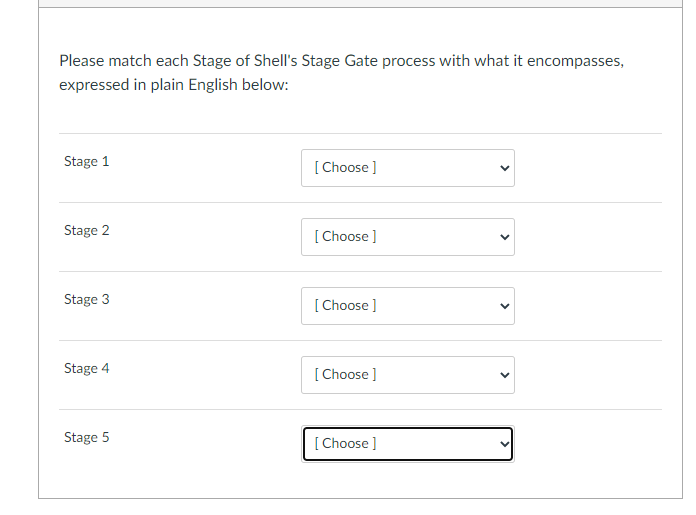Click the "Stage 1" row label
The width and height of the screenshot is (696, 515).
(87, 162)
